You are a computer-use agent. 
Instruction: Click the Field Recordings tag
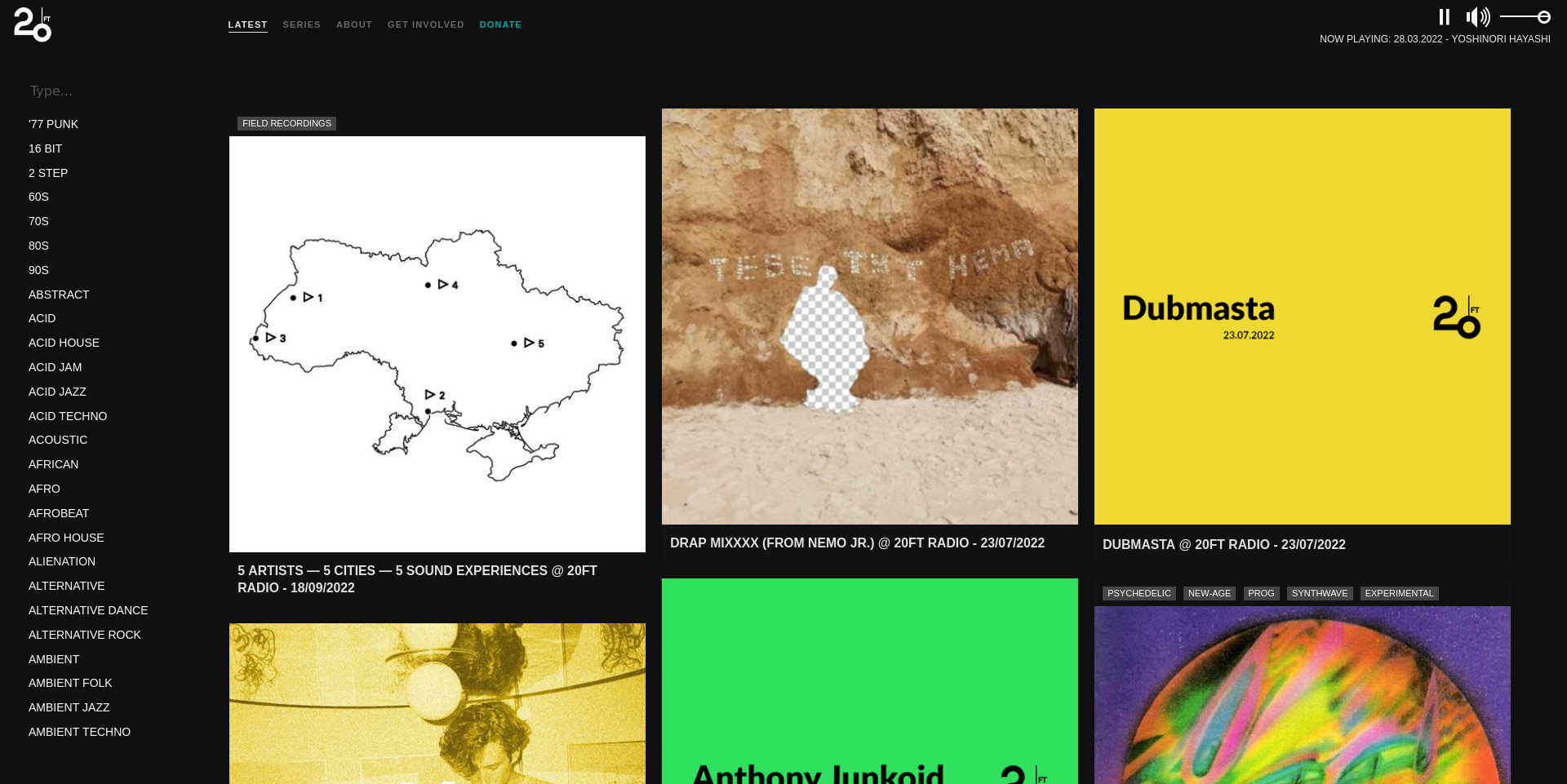click(286, 123)
